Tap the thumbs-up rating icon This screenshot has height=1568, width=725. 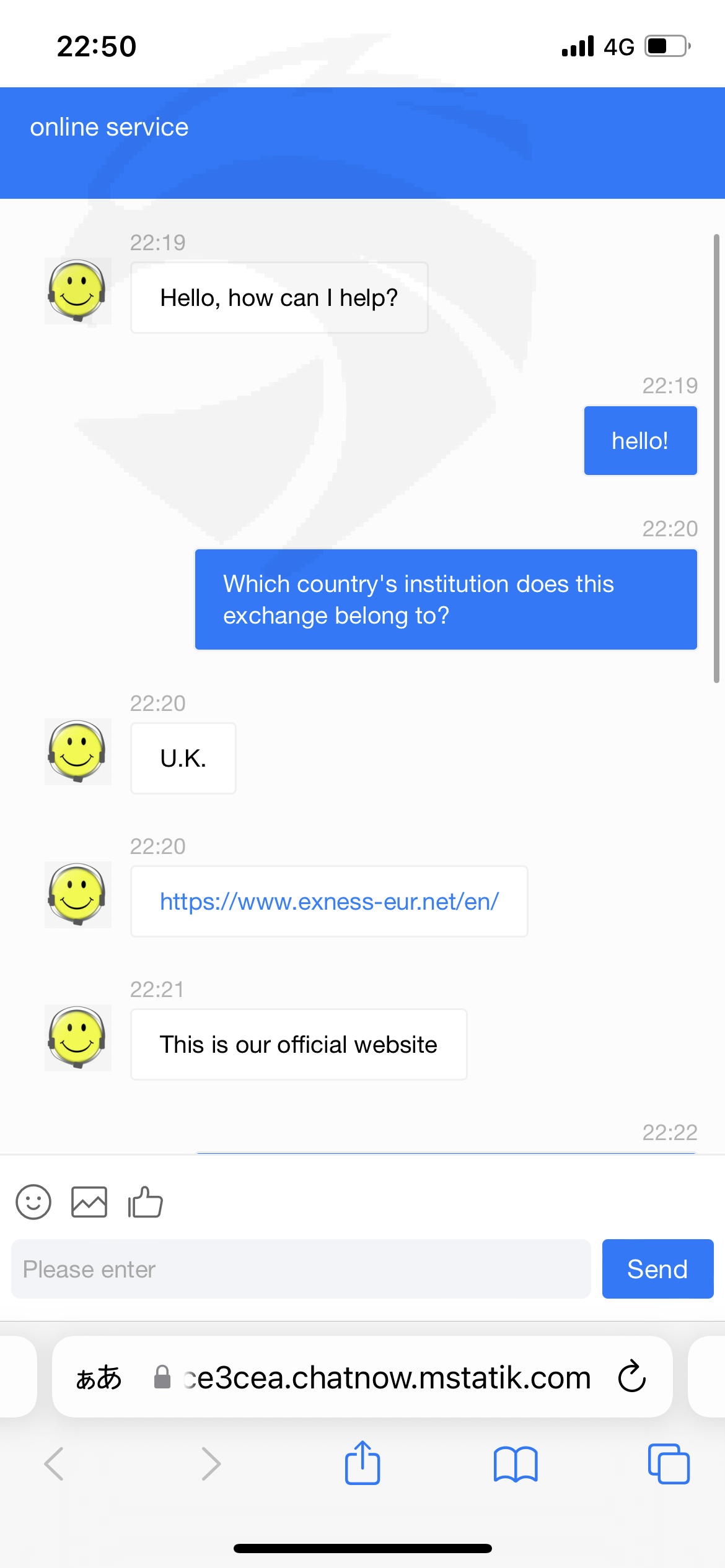point(145,1202)
